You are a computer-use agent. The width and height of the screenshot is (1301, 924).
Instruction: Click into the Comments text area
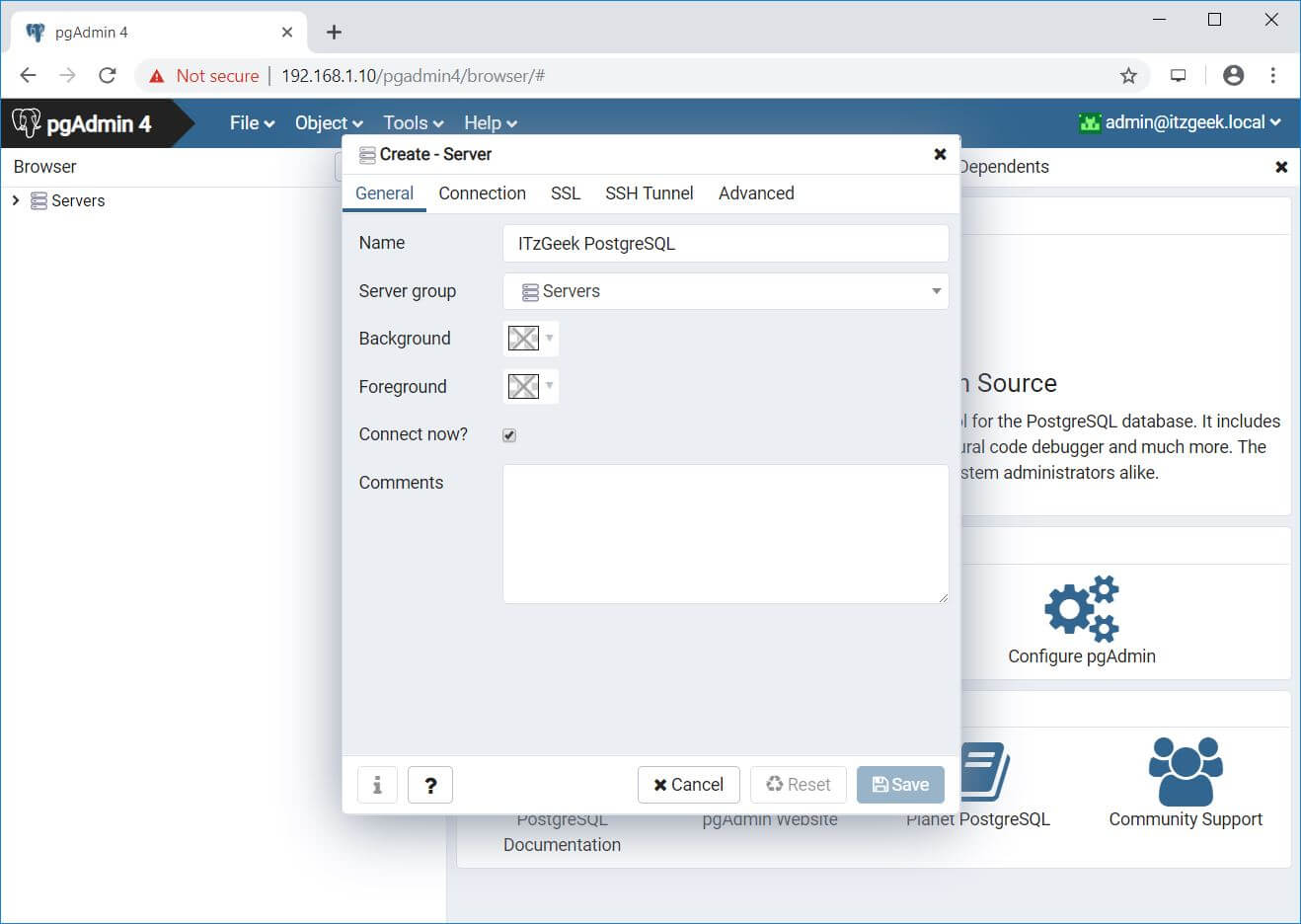[726, 533]
